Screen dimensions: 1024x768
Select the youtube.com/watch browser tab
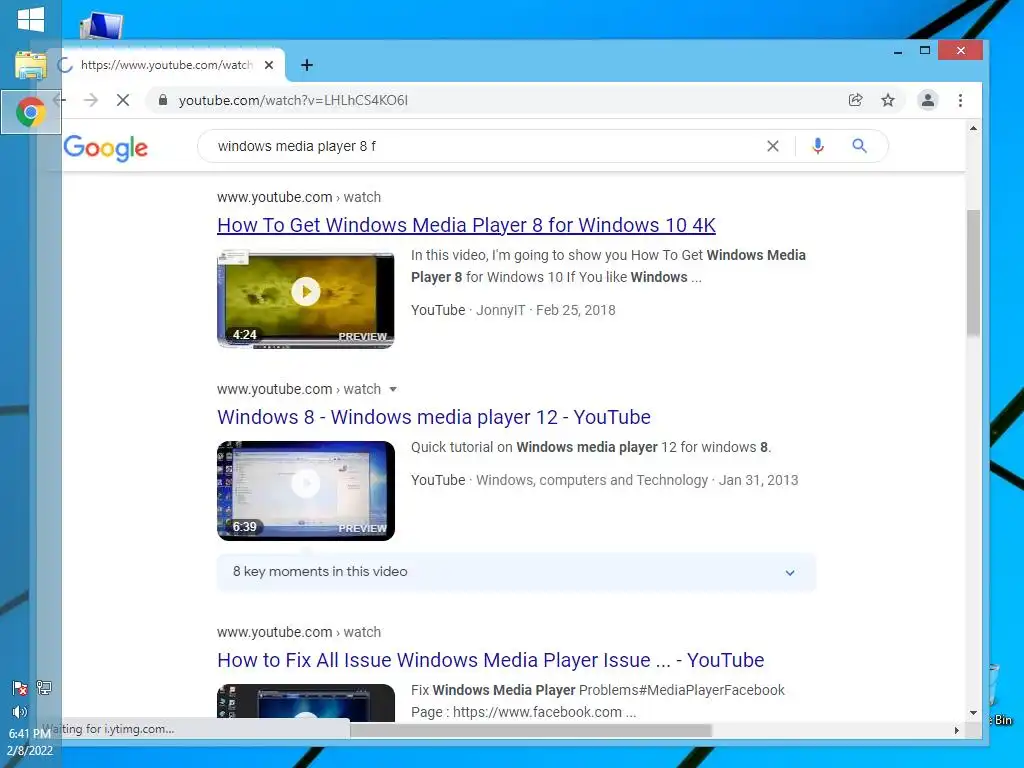[x=167, y=65]
